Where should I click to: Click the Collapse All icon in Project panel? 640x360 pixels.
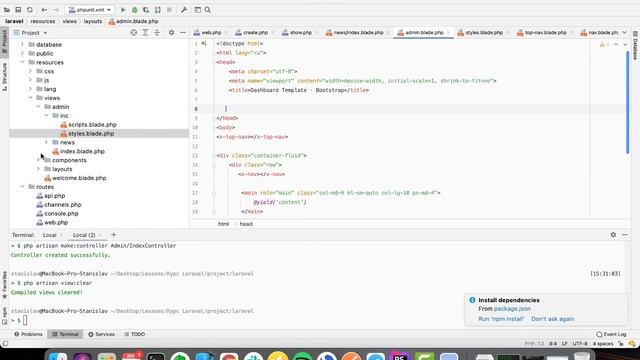point(157,33)
